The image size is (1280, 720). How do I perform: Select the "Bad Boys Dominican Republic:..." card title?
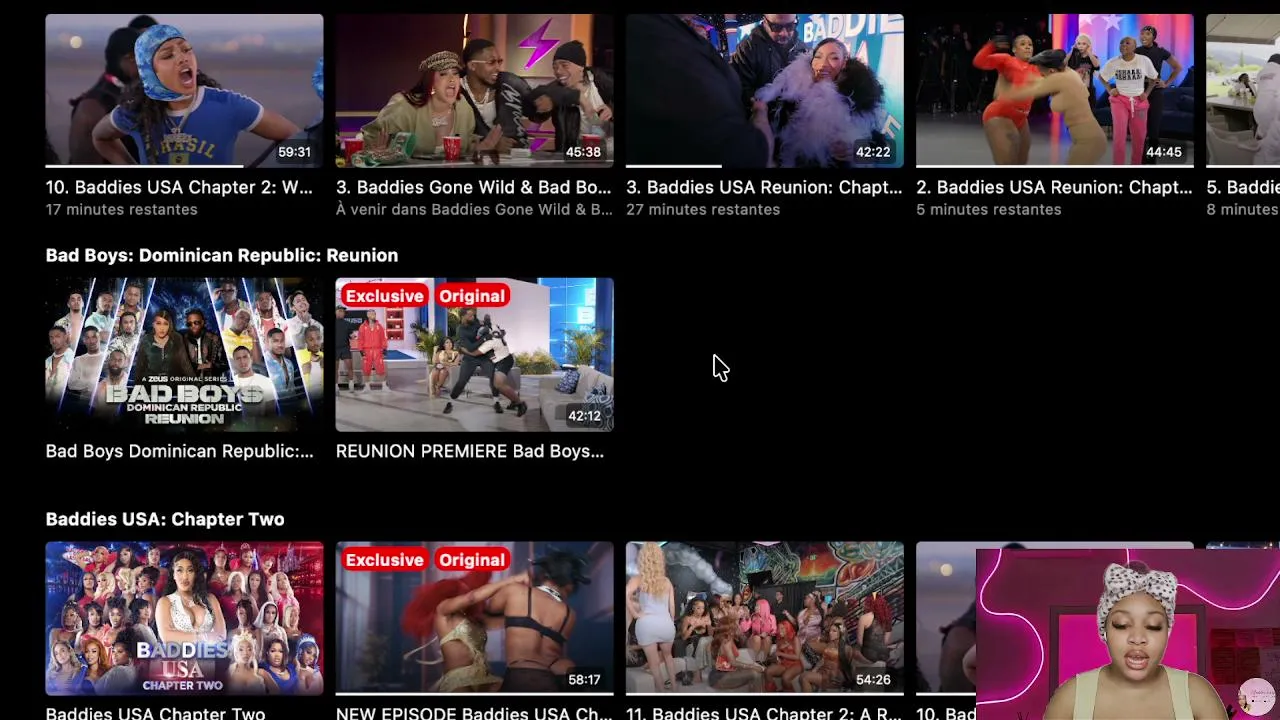(x=179, y=451)
